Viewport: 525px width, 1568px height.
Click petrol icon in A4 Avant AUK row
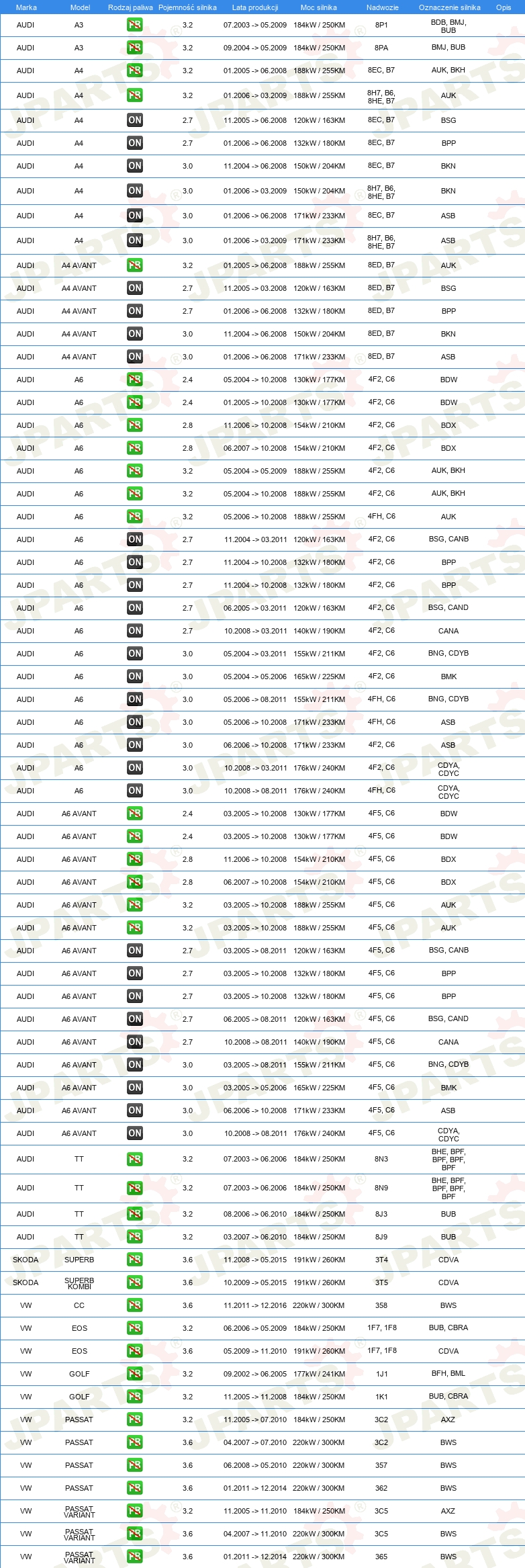pyautogui.click(x=134, y=265)
